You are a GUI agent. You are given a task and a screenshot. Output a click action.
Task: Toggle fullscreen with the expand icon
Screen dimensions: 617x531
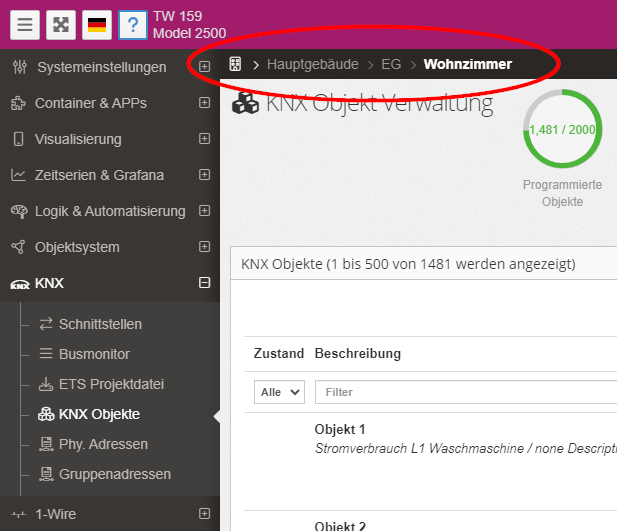coord(61,25)
